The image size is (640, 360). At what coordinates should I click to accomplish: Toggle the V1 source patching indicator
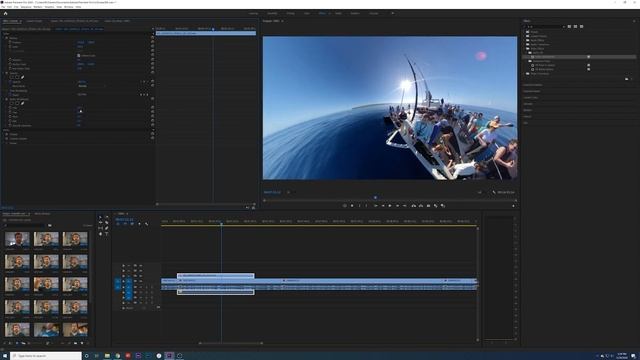[118, 281]
